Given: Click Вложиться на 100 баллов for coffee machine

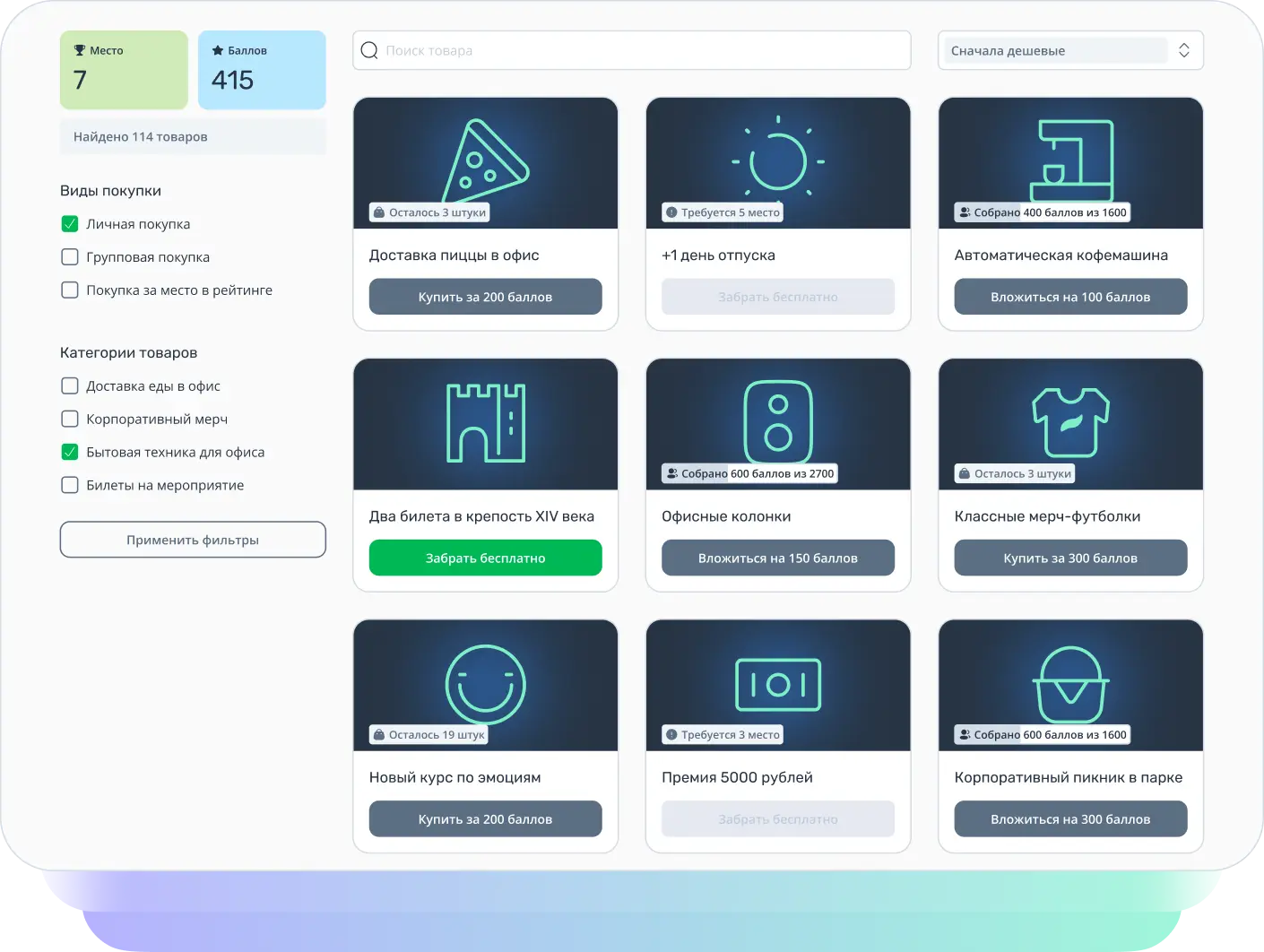Looking at the screenshot, I should pos(1070,297).
